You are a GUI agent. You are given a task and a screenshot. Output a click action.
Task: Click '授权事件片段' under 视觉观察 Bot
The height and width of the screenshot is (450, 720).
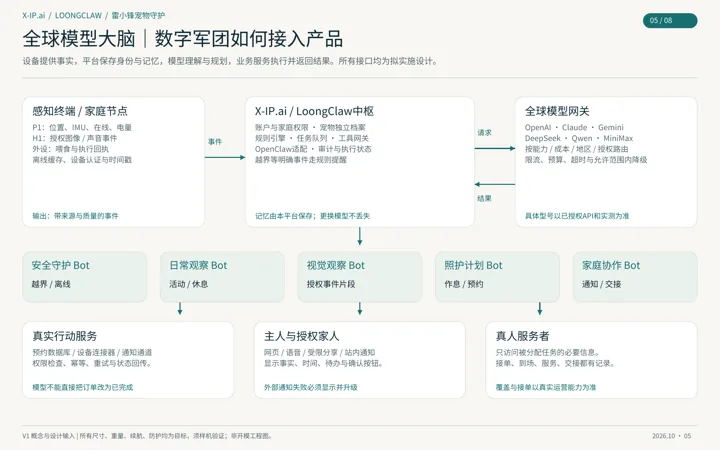coord(331,284)
